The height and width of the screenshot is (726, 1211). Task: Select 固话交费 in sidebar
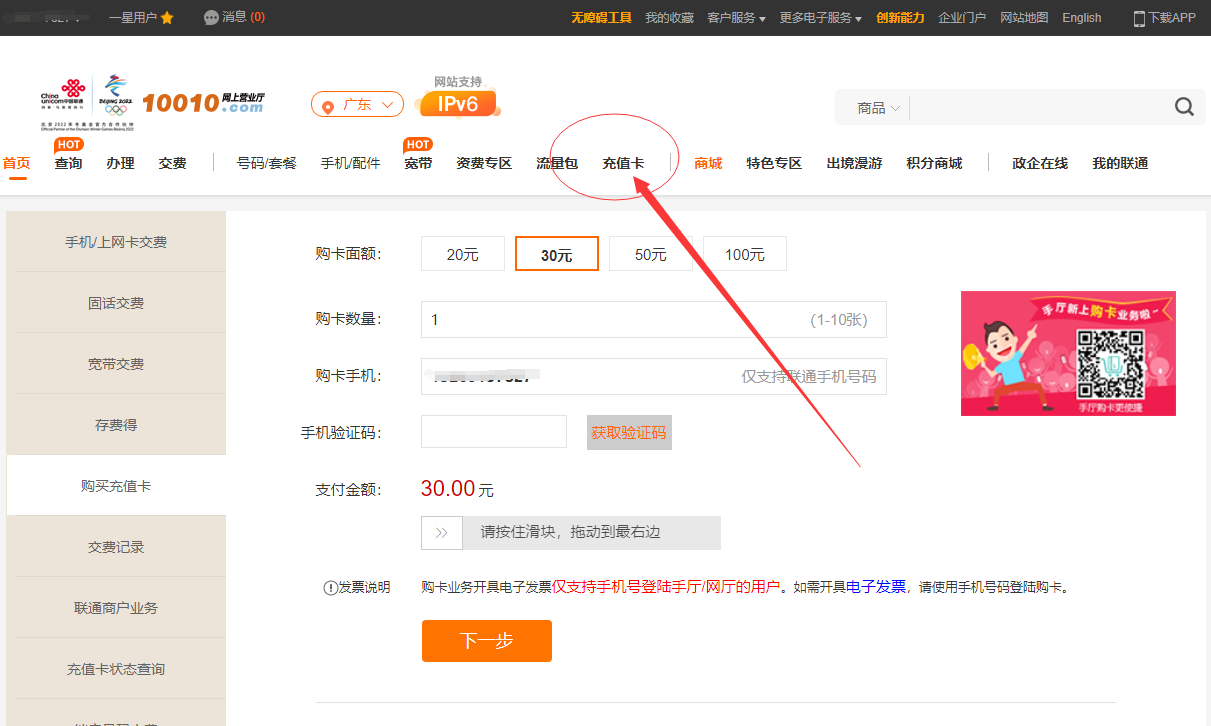point(116,303)
